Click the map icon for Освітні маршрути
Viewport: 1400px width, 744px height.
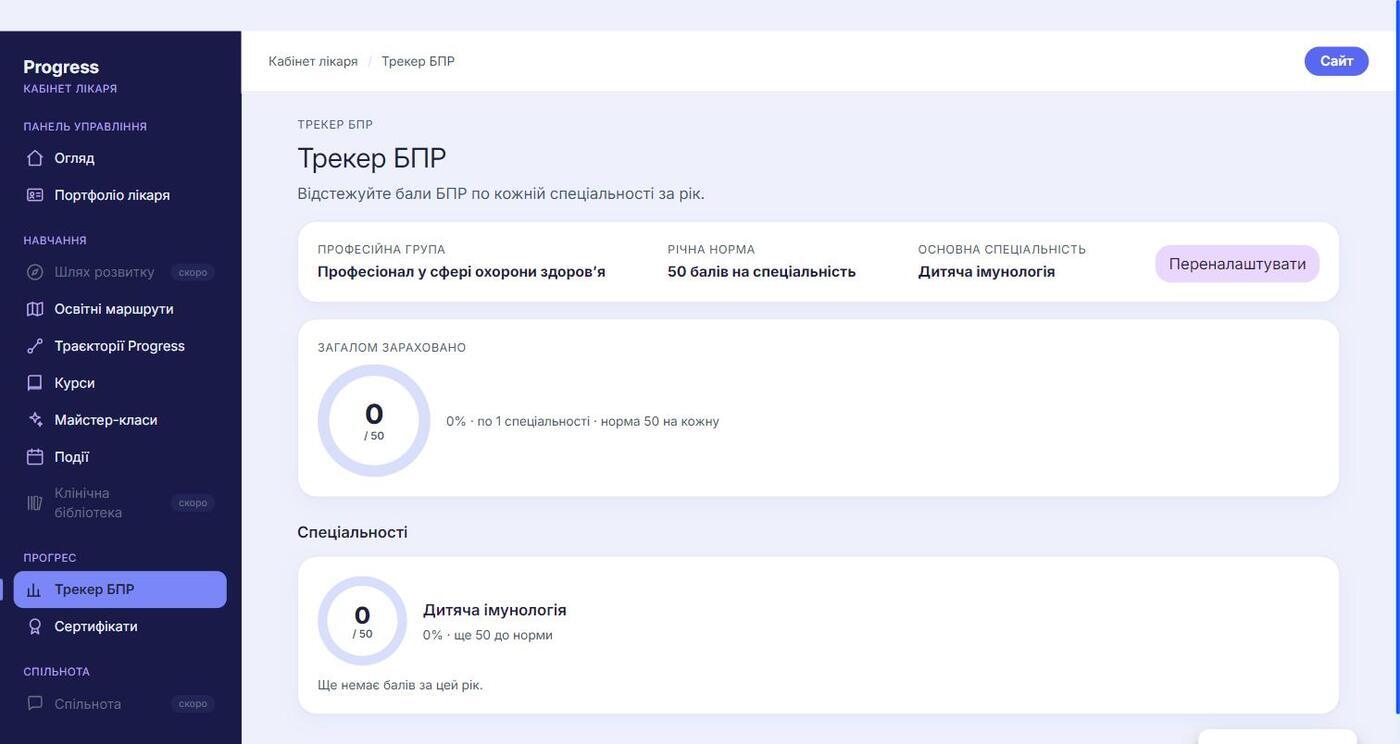click(35, 309)
